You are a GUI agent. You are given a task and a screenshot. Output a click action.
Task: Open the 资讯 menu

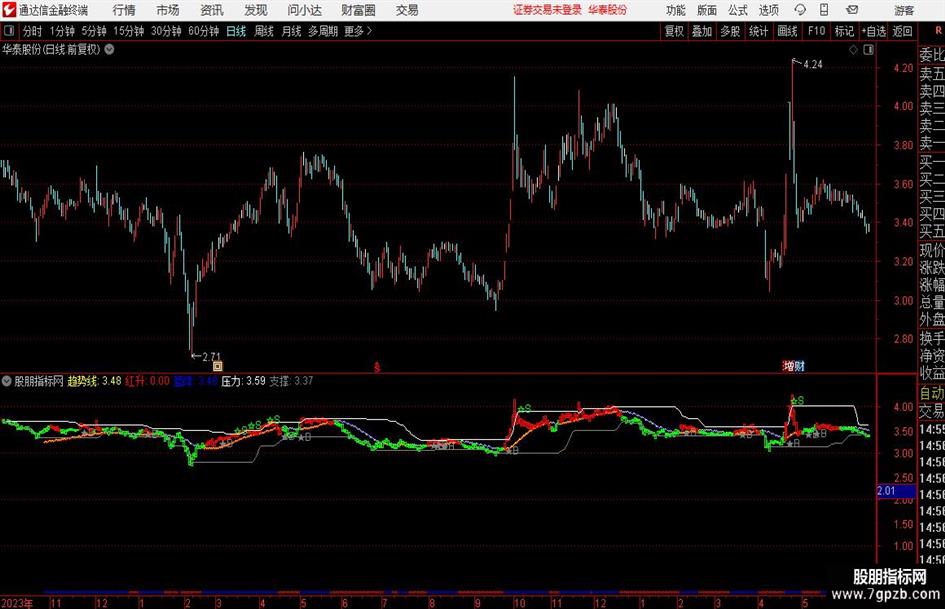[x=212, y=10]
